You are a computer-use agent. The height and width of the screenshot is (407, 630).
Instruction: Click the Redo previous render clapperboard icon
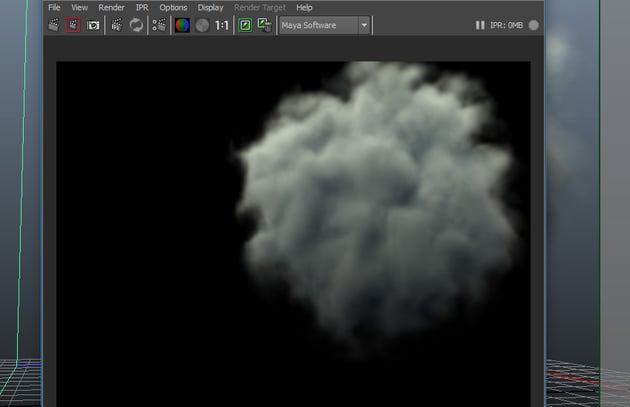tap(53, 25)
